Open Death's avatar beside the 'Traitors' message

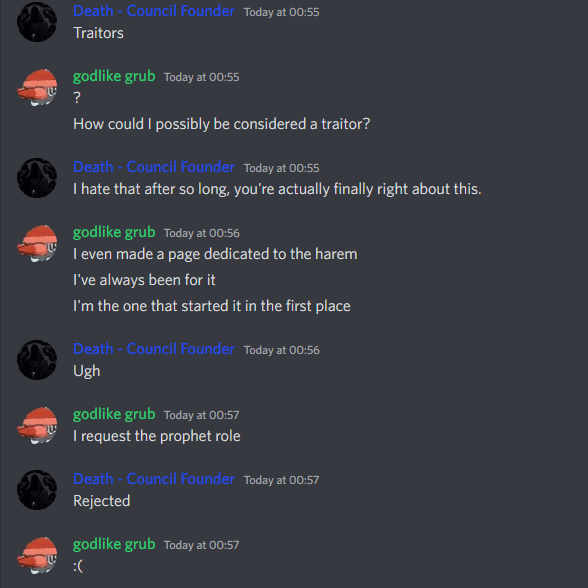pyautogui.click(x=37, y=22)
